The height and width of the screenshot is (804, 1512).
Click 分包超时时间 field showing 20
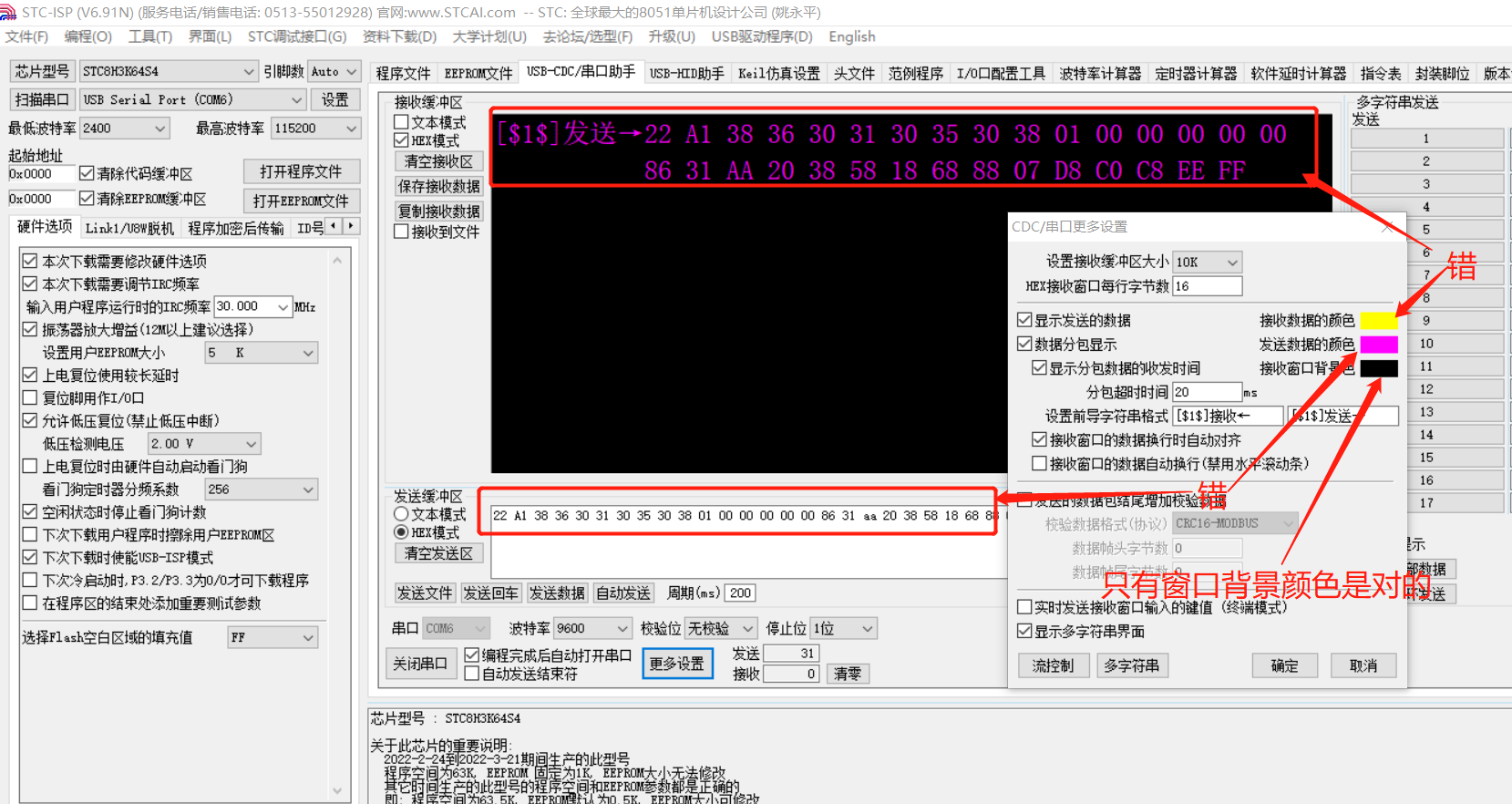tap(1208, 392)
